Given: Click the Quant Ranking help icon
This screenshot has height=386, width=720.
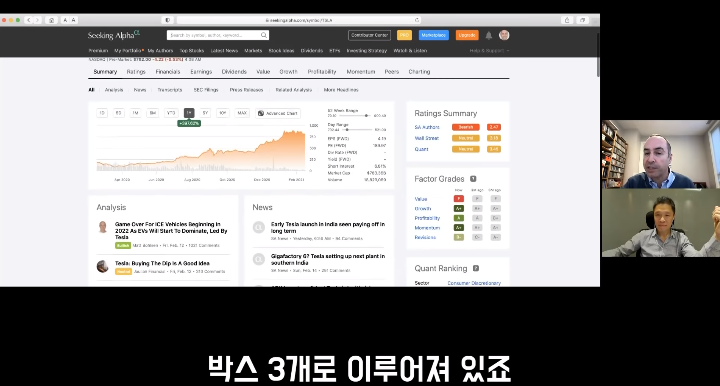Looking at the screenshot, I should [x=476, y=268].
